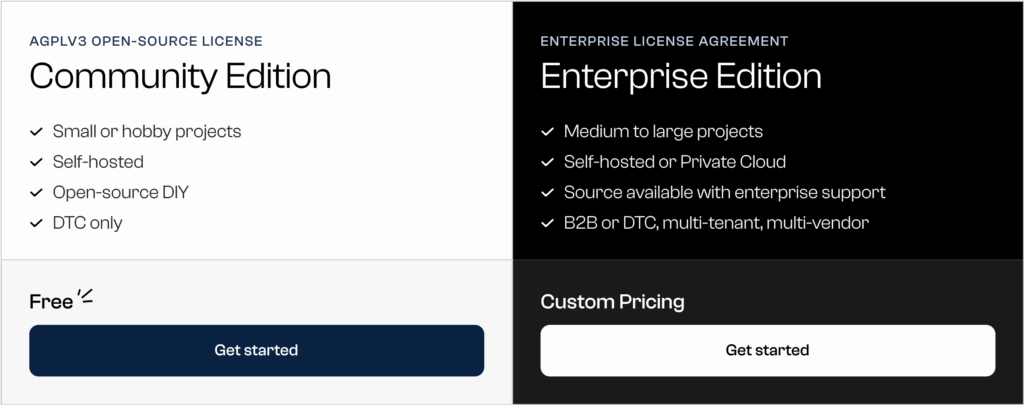Image resolution: width=1024 pixels, height=405 pixels.
Task: Click the B2B or DTC, multi-tenant, multi-vendor text
Action: click(716, 223)
